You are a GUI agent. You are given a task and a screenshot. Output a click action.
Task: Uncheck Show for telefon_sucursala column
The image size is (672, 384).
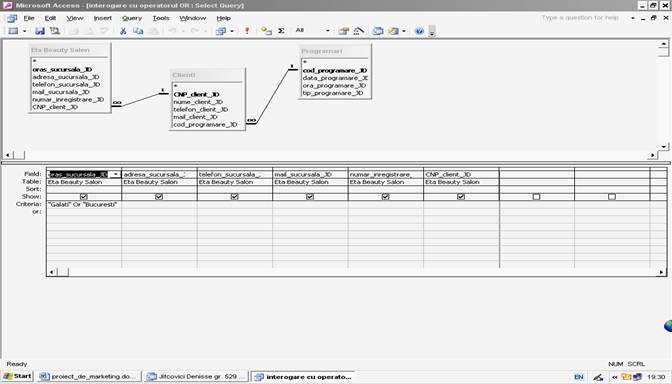(x=234, y=196)
